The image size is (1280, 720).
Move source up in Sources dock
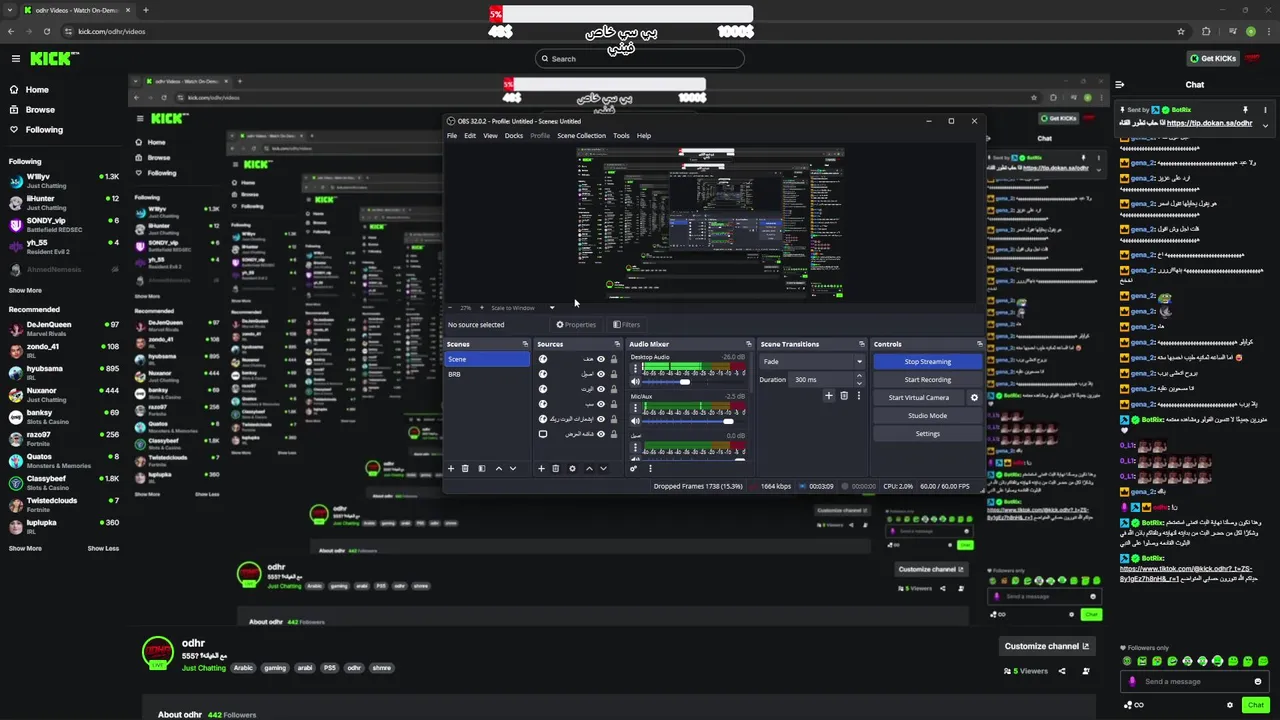pos(589,468)
